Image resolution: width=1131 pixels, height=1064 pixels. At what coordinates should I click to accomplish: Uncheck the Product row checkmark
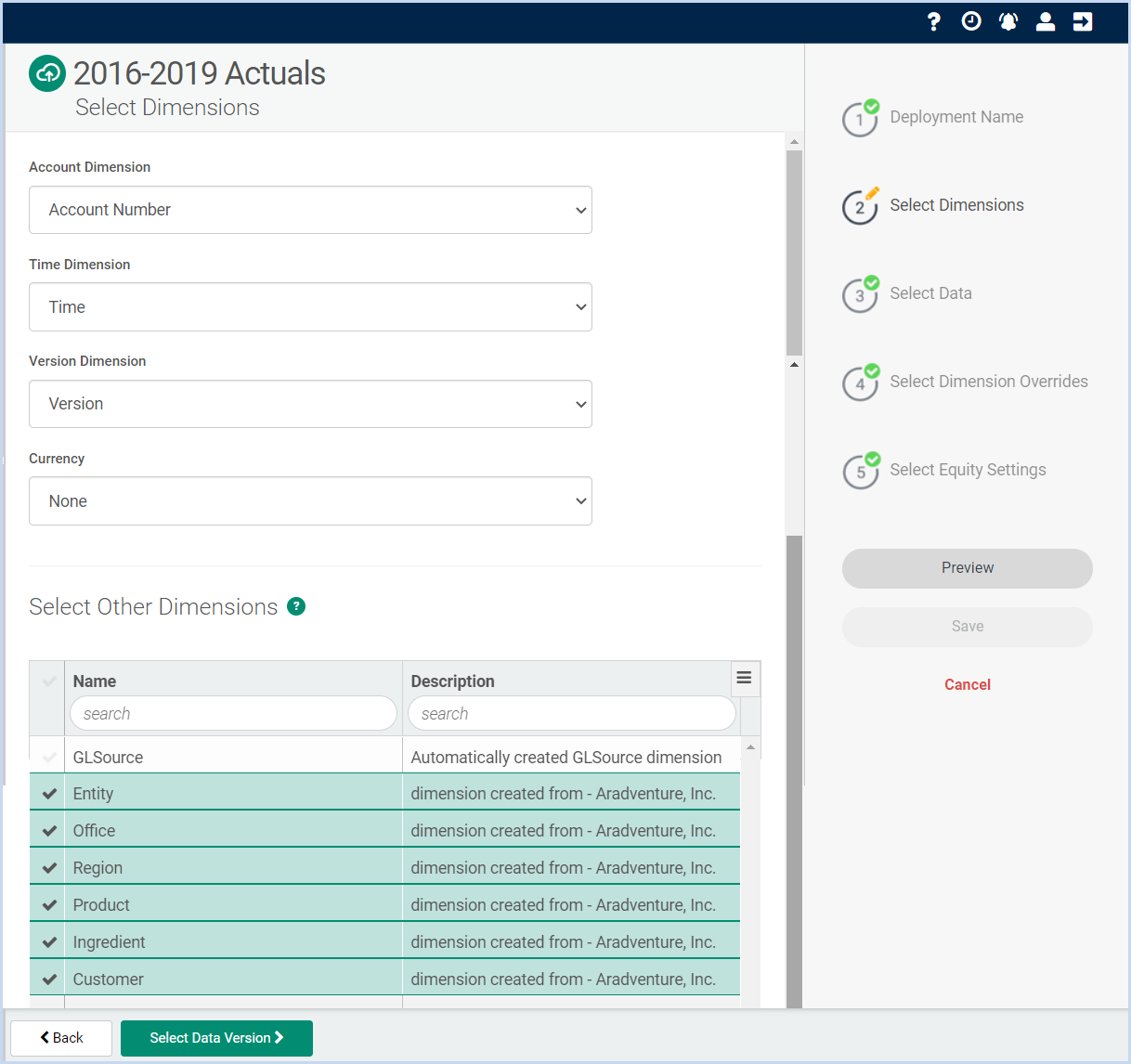49,905
